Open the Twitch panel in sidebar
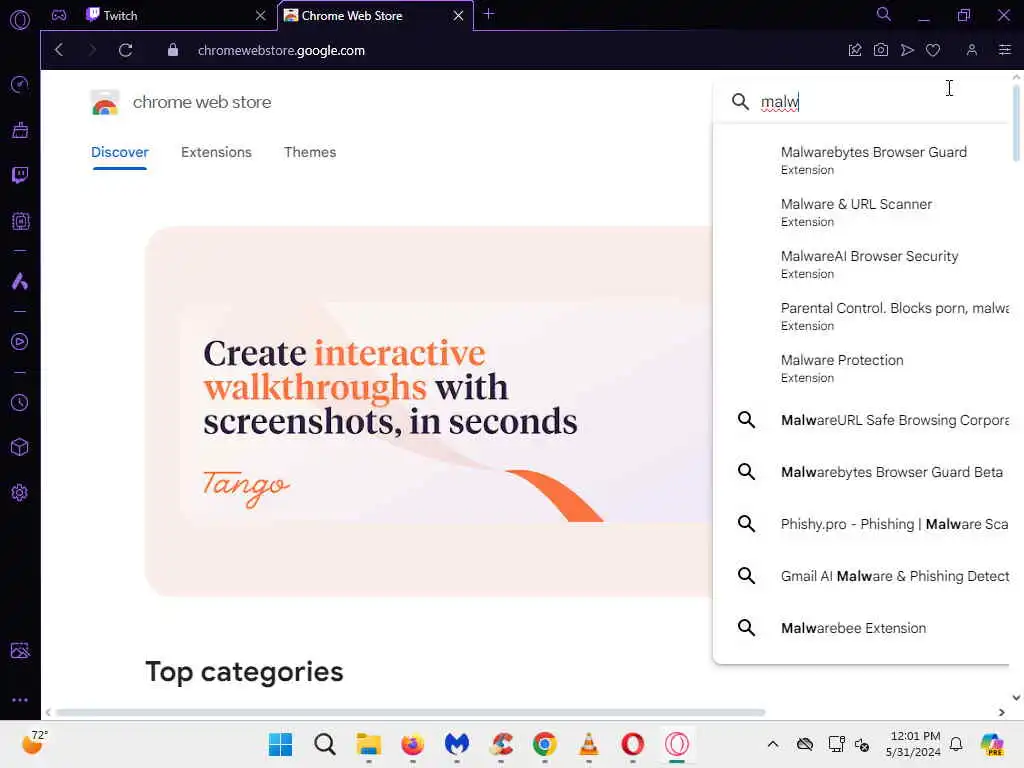This screenshot has width=1024, height=768. (20, 175)
